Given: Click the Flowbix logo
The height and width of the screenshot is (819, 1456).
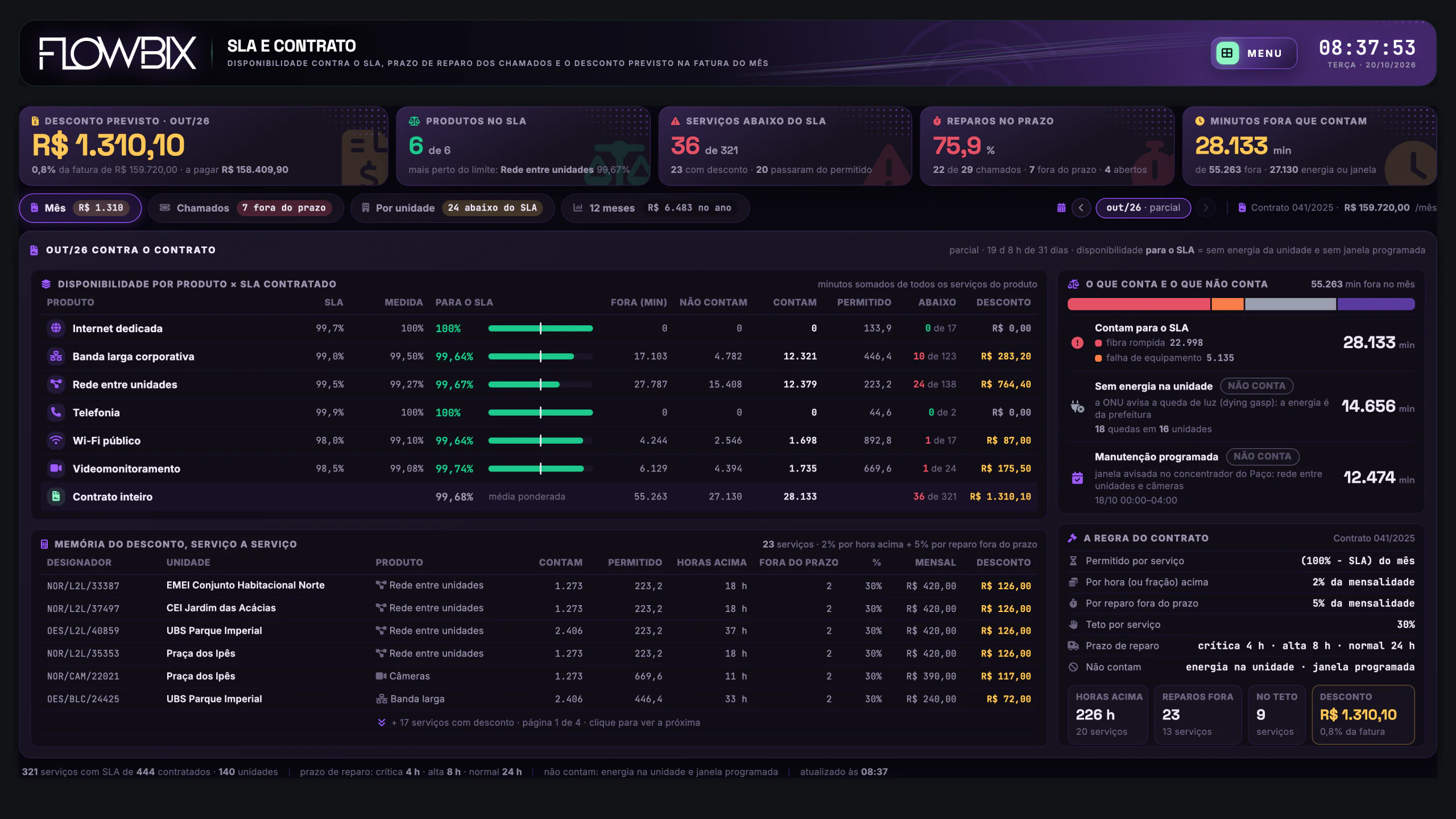Looking at the screenshot, I should coord(118,53).
